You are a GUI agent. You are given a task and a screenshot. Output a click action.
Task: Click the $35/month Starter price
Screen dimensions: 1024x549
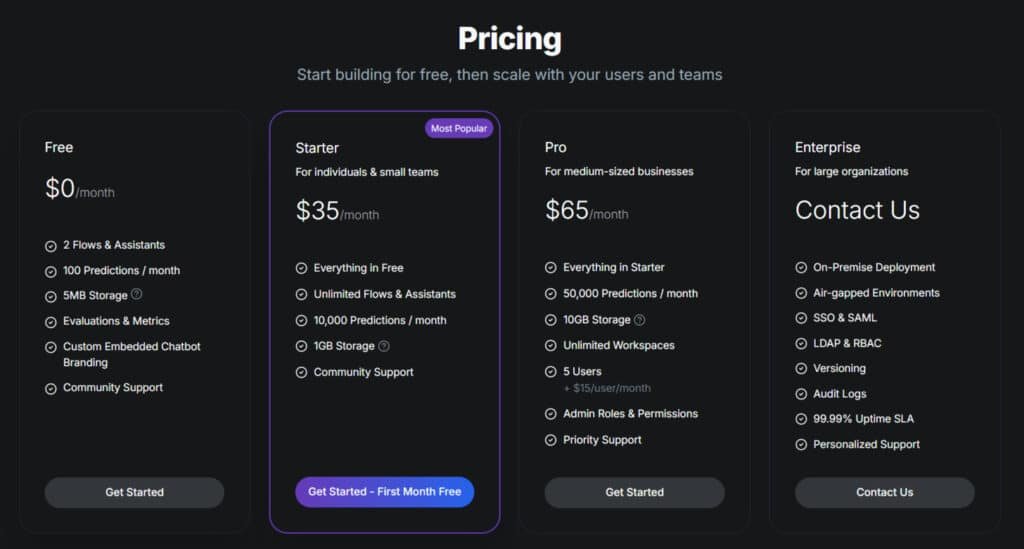[337, 211]
